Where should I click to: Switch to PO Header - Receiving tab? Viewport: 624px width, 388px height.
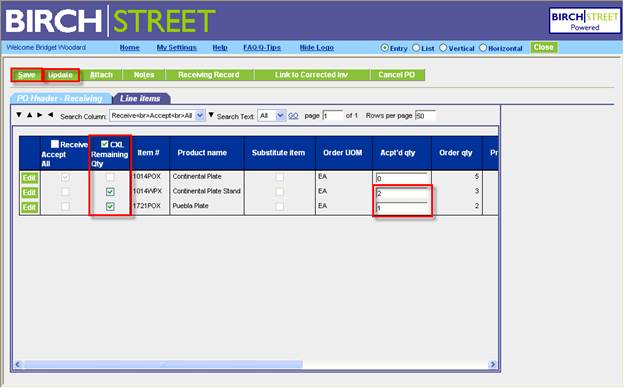pos(60,98)
